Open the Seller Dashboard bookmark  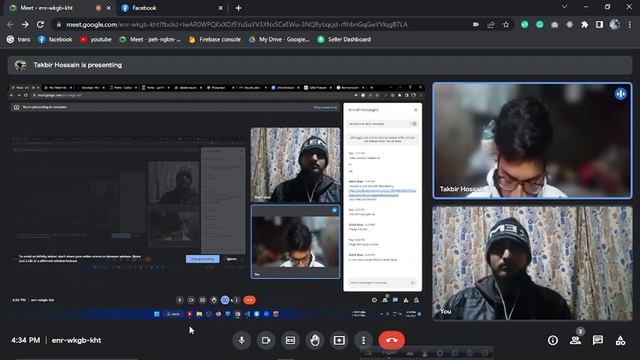tap(344, 40)
